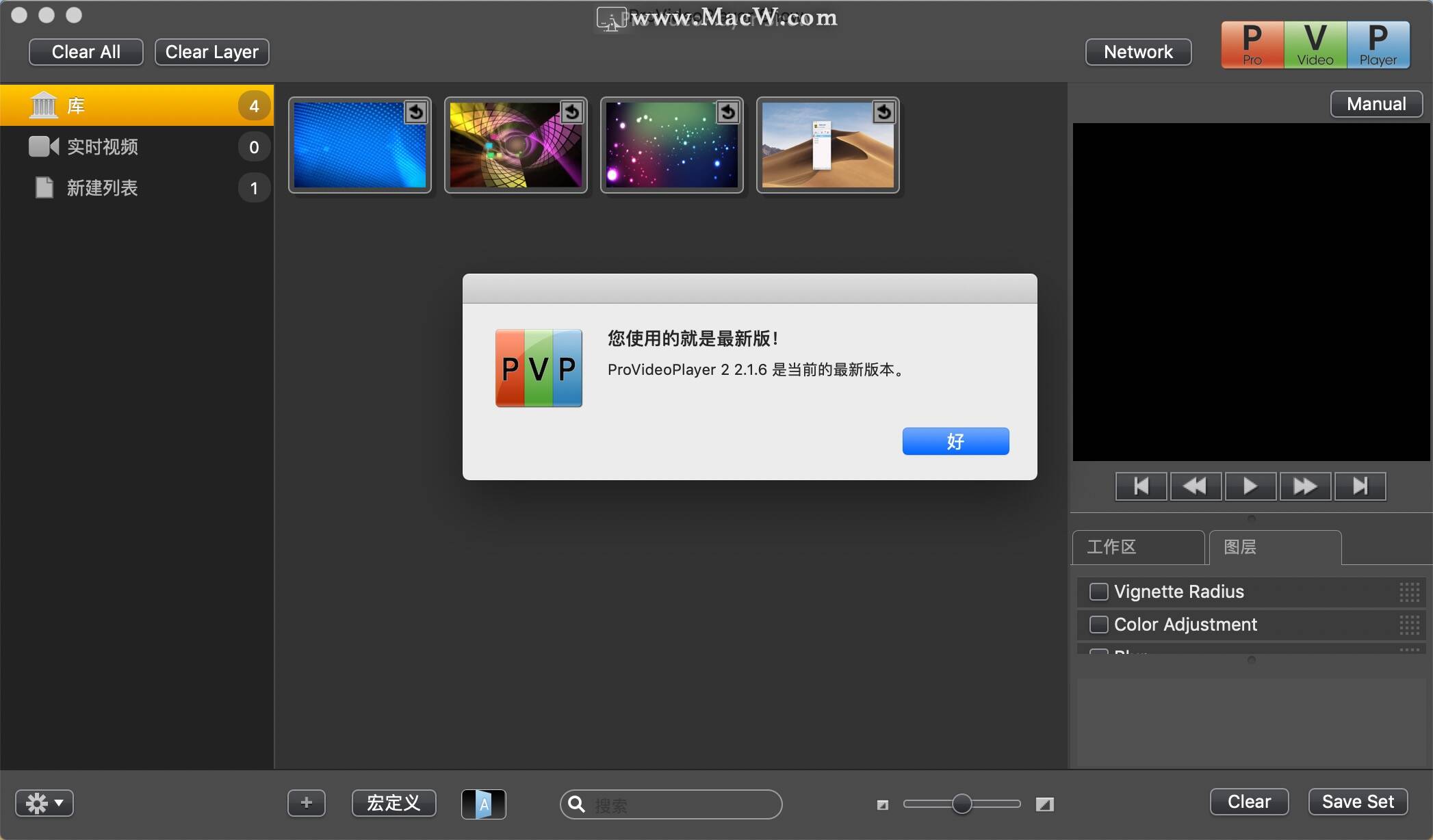The image size is (1433, 840).
Task: Skip to next clip button
Action: (1360, 486)
